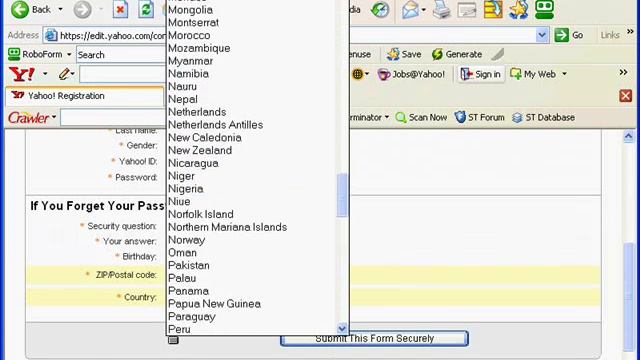
Task: Choose Northern Mariana Islands entry
Action: [x=227, y=227]
